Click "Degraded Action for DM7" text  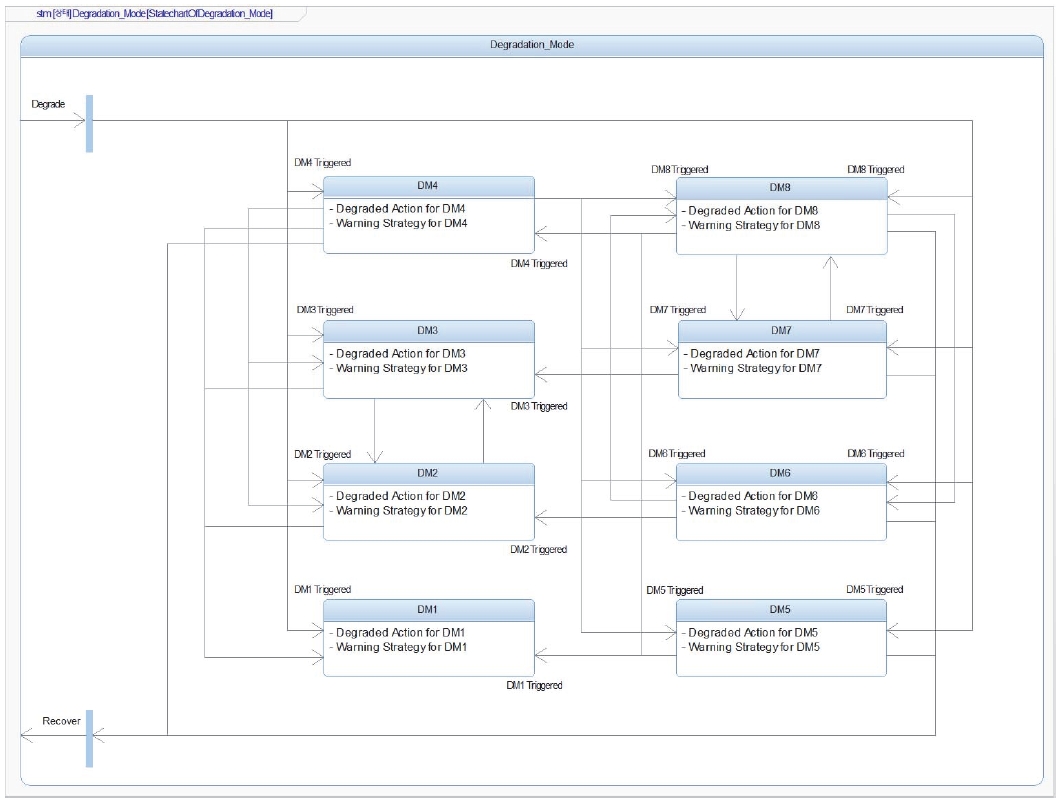click(x=752, y=353)
